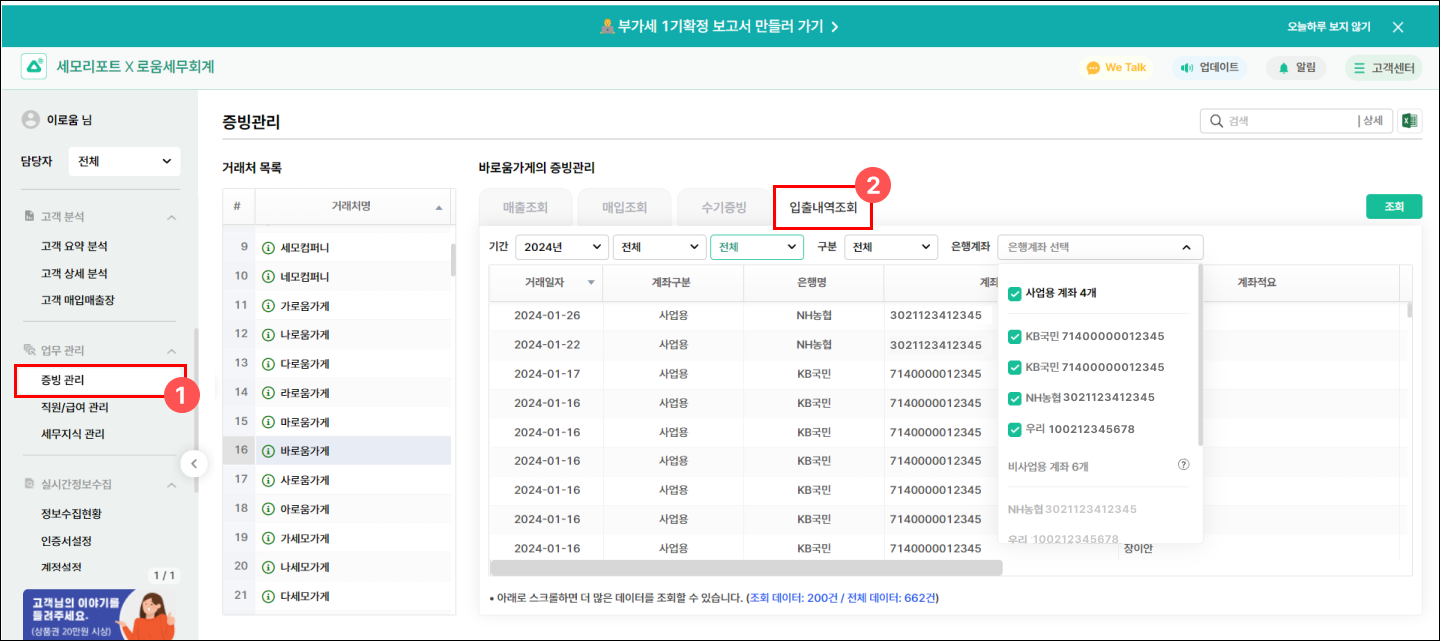Screen dimensions: 1440x641
Task: Click the info icon beside 라로움가게
Action: [x=268, y=392]
